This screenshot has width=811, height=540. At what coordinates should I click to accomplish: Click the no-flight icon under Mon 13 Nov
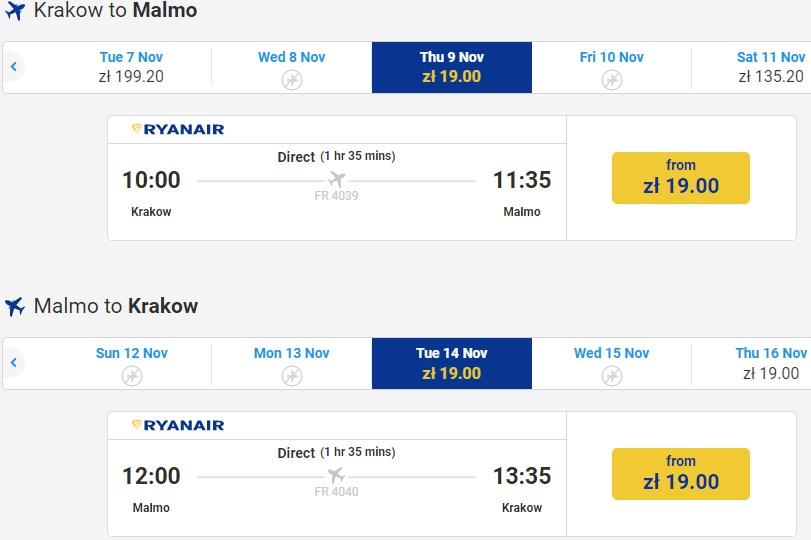click(x=292, y=376)
